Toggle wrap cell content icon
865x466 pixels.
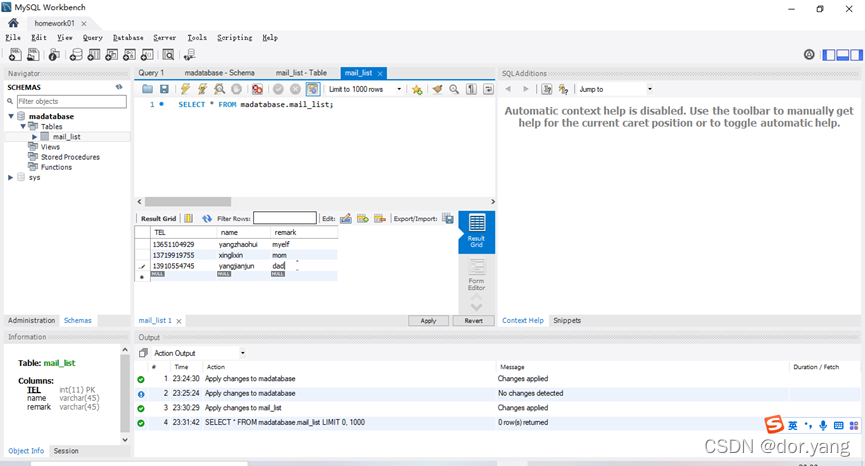click(x=189, y=218)
